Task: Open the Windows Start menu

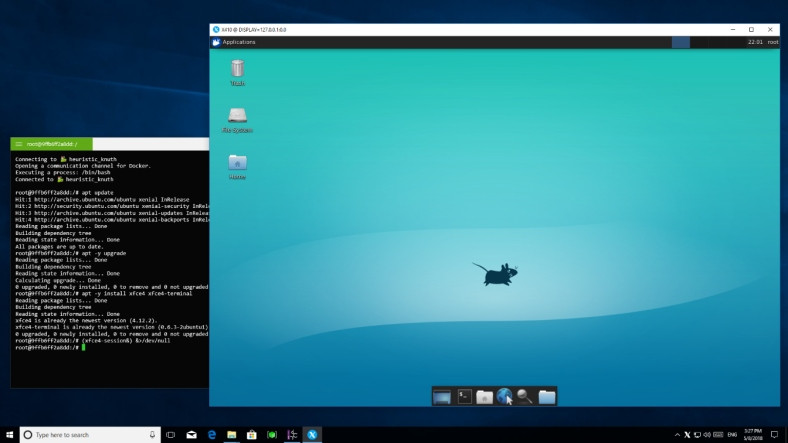Action: pyautogui.click(x=10, y=434)
